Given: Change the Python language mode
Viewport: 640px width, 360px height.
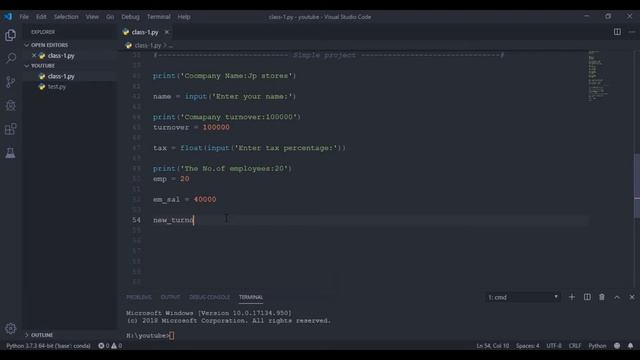Looking at the screenshot, I should pyautogui.click(x=597, y=346).
